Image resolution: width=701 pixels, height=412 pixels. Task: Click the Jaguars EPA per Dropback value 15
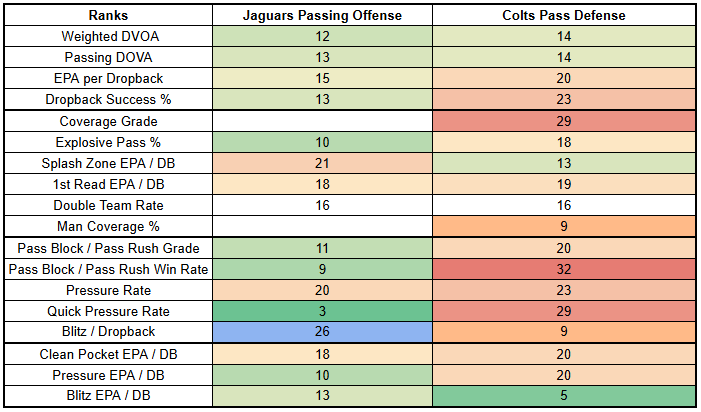tap(323, 78)
